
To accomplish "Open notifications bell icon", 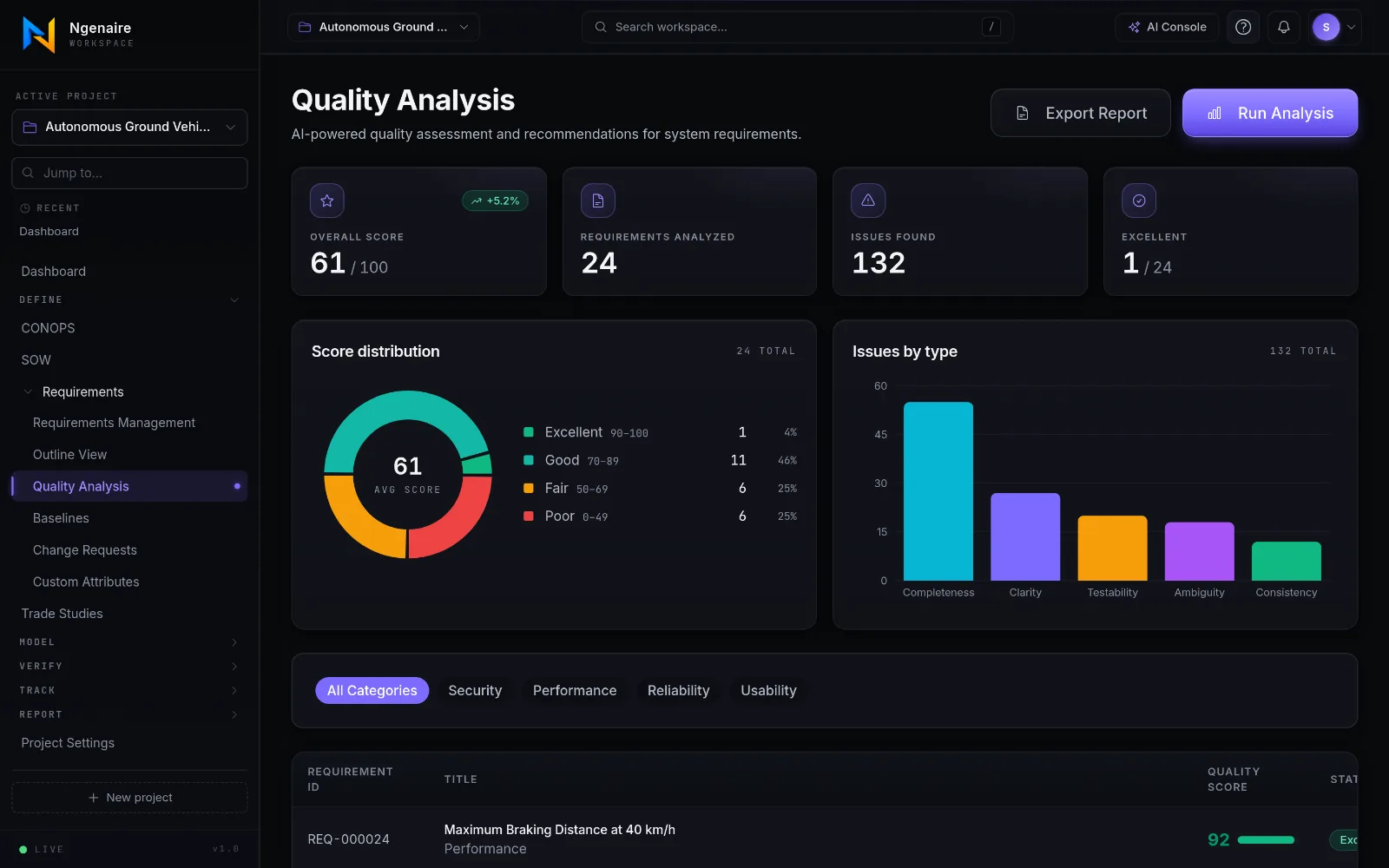I will pyautogui.click(x=1284, y=27).
